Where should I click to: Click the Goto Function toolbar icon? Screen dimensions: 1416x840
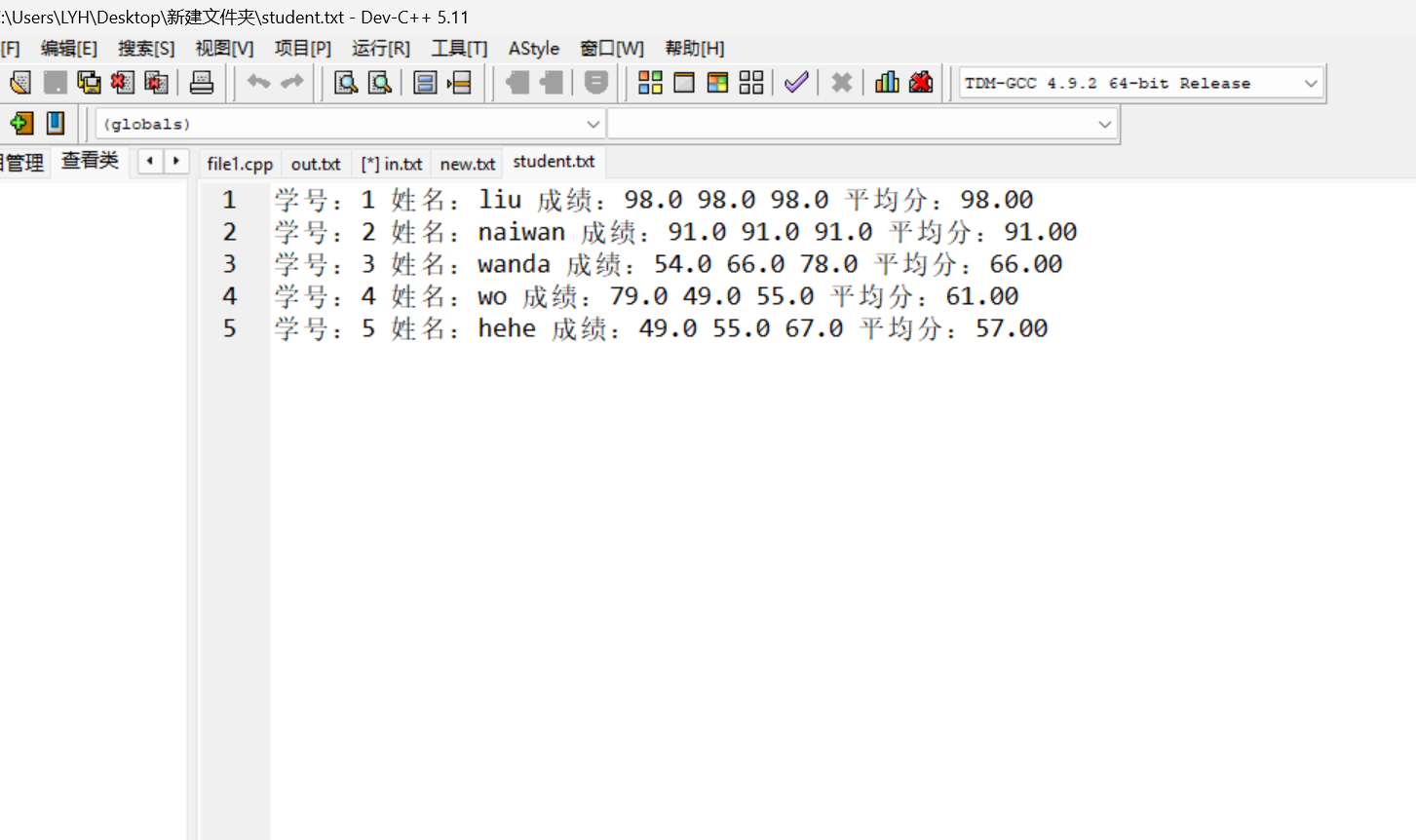pyautogui.click(x=425, y=83)
